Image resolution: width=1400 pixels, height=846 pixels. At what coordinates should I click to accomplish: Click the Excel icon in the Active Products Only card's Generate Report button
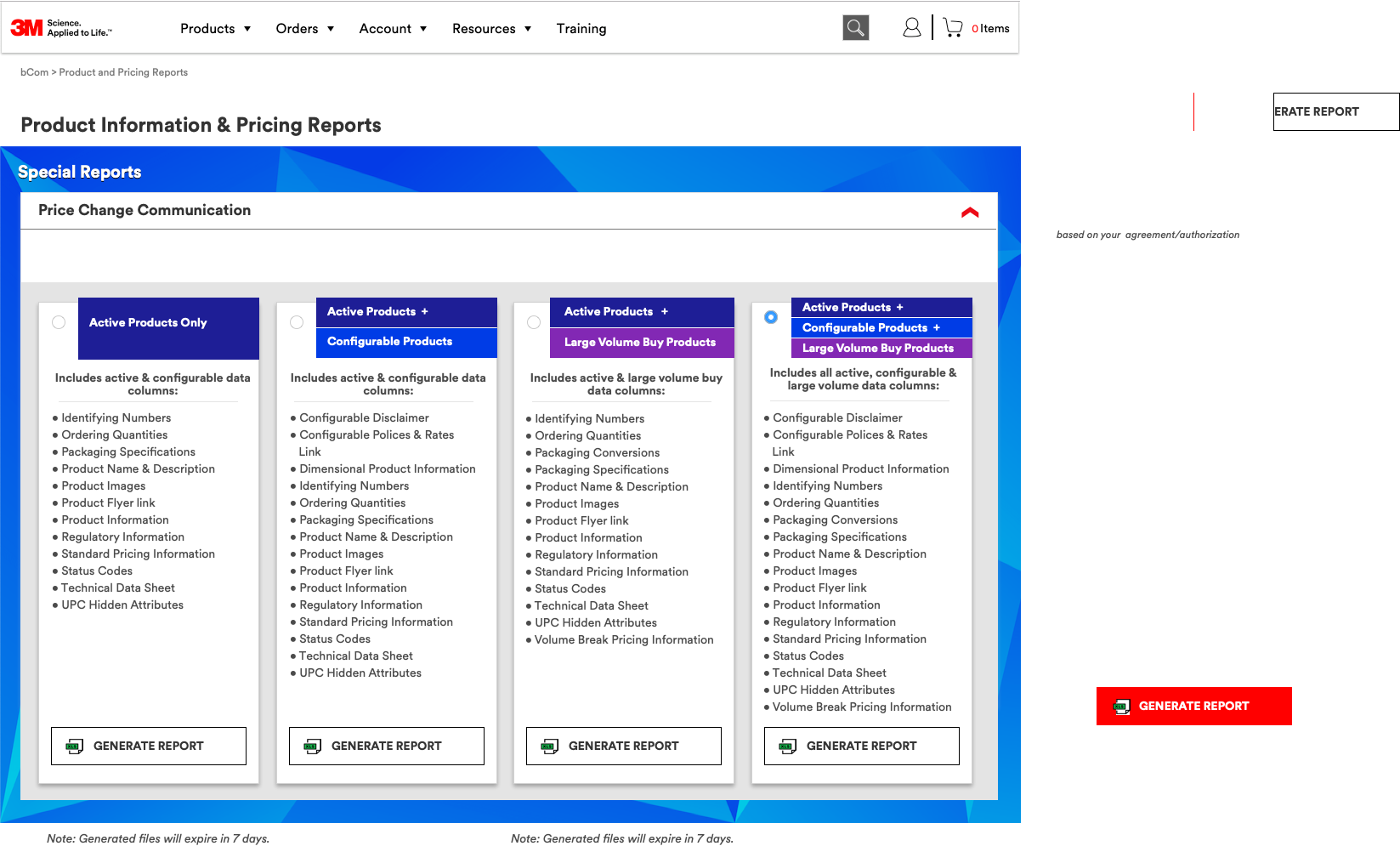[x=75, y=747]
